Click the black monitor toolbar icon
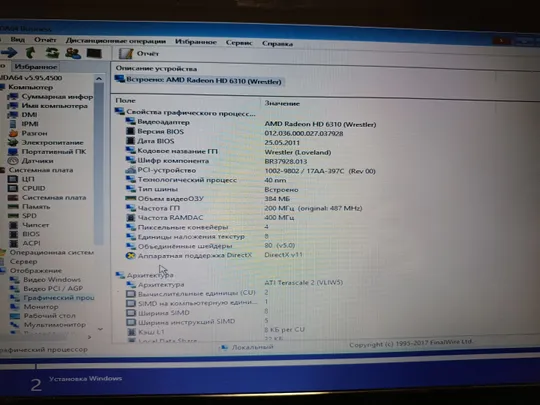Image resolution: width=540 pixels, height=405 pixels. pos(94,54)
